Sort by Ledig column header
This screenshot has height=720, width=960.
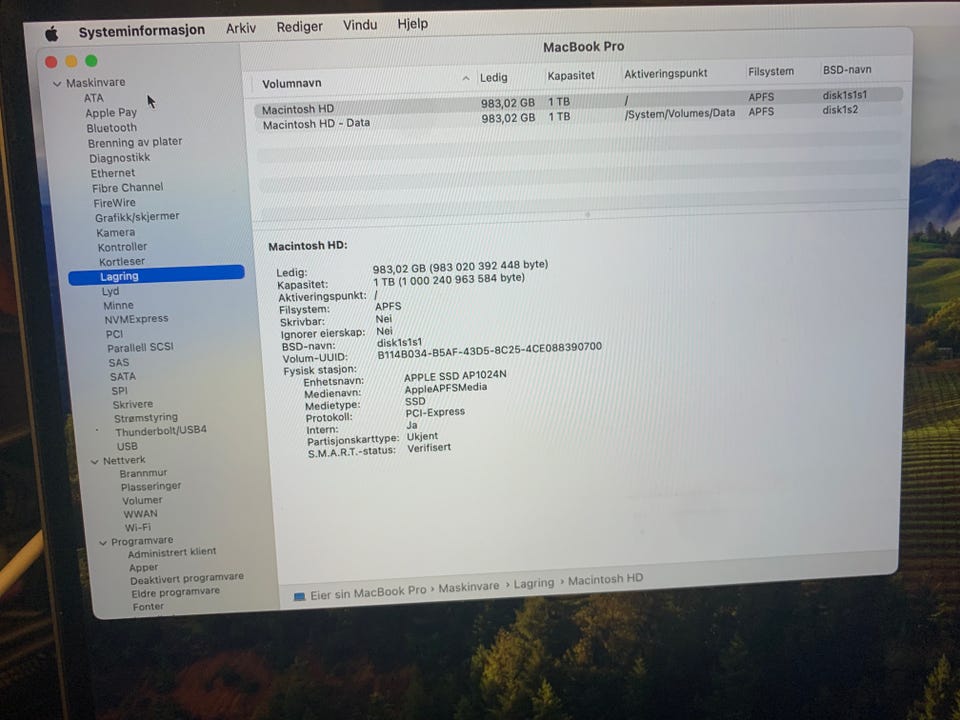(x=493, y=78)
